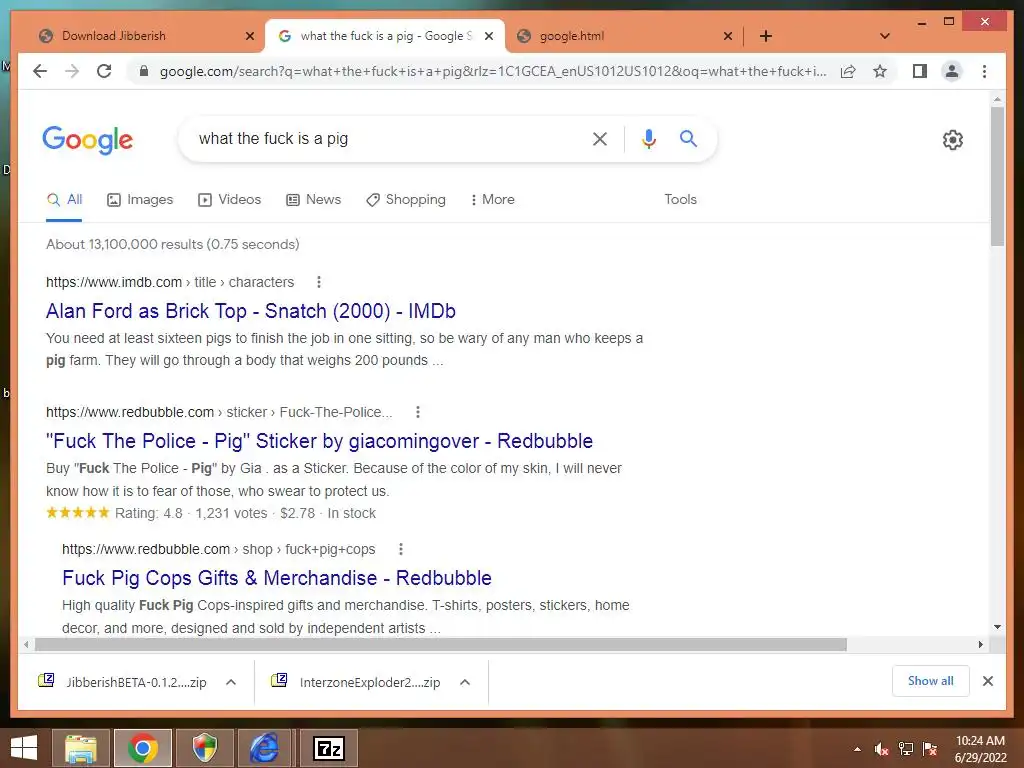This screenshot has height=768, width=1024.
Task: Show hidden system tray icons
Action: click(857, 749)
